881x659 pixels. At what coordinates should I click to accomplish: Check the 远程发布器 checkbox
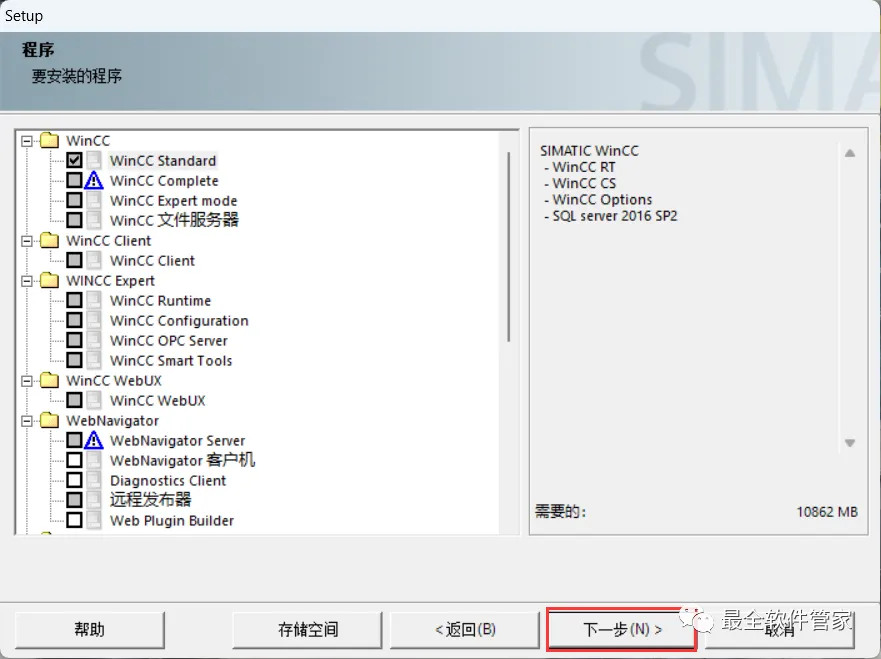tap(74, 500)
